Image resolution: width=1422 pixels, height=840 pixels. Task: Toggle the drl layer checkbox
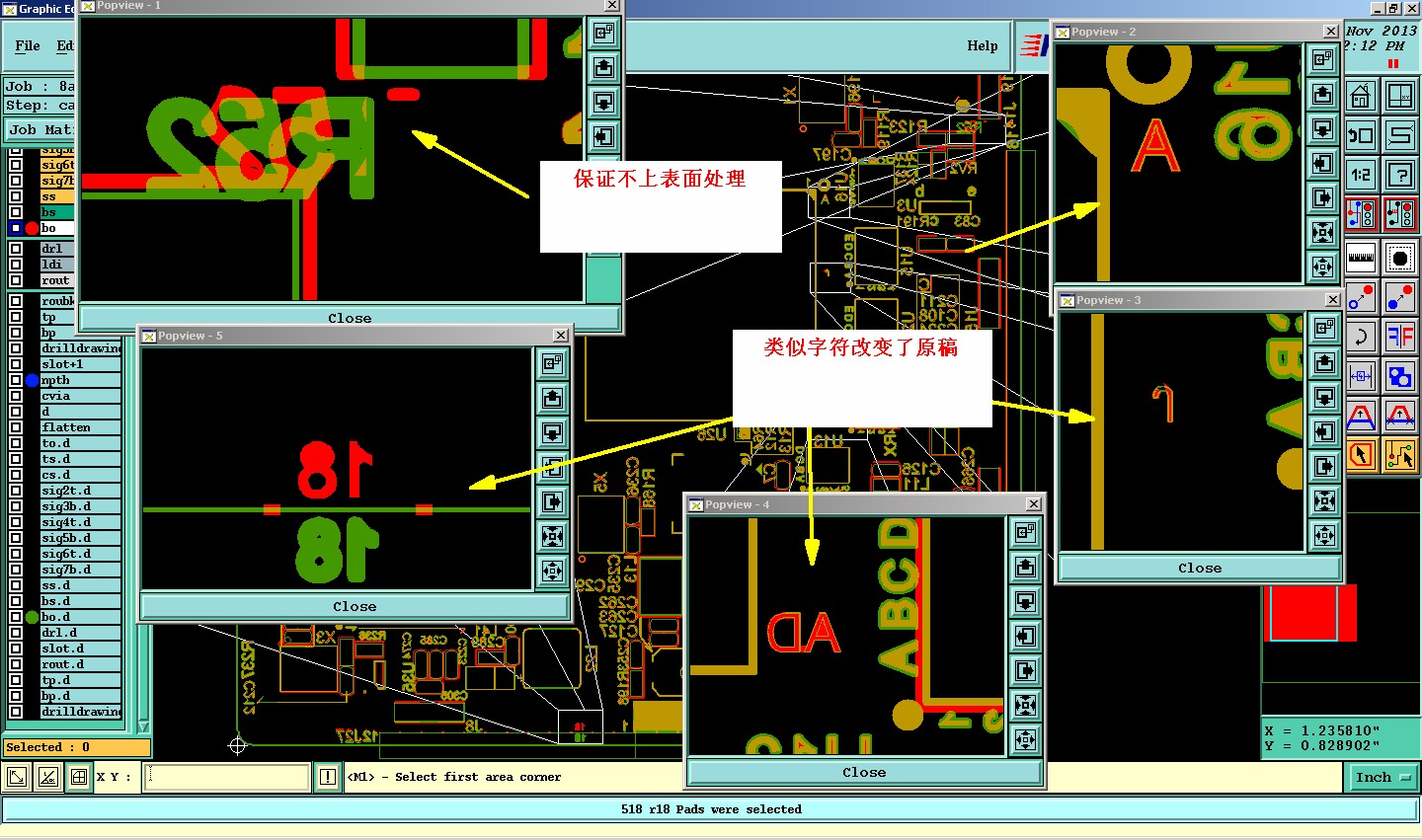pos(16,249)
